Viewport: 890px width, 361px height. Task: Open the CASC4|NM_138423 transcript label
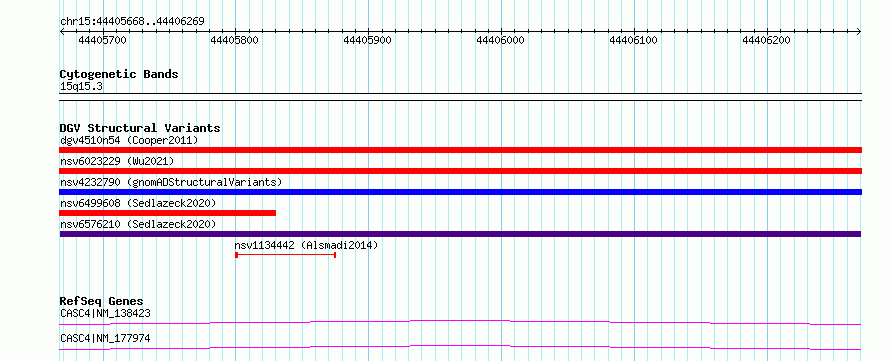[x=105, y=313]
